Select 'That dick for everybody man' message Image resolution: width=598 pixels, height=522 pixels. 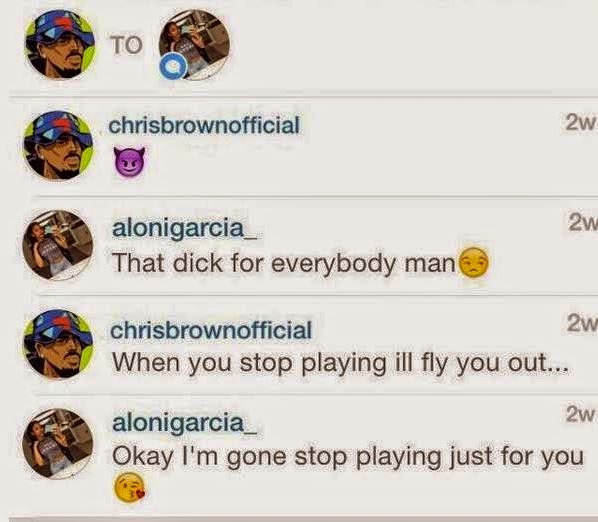[x=284, y=263]
